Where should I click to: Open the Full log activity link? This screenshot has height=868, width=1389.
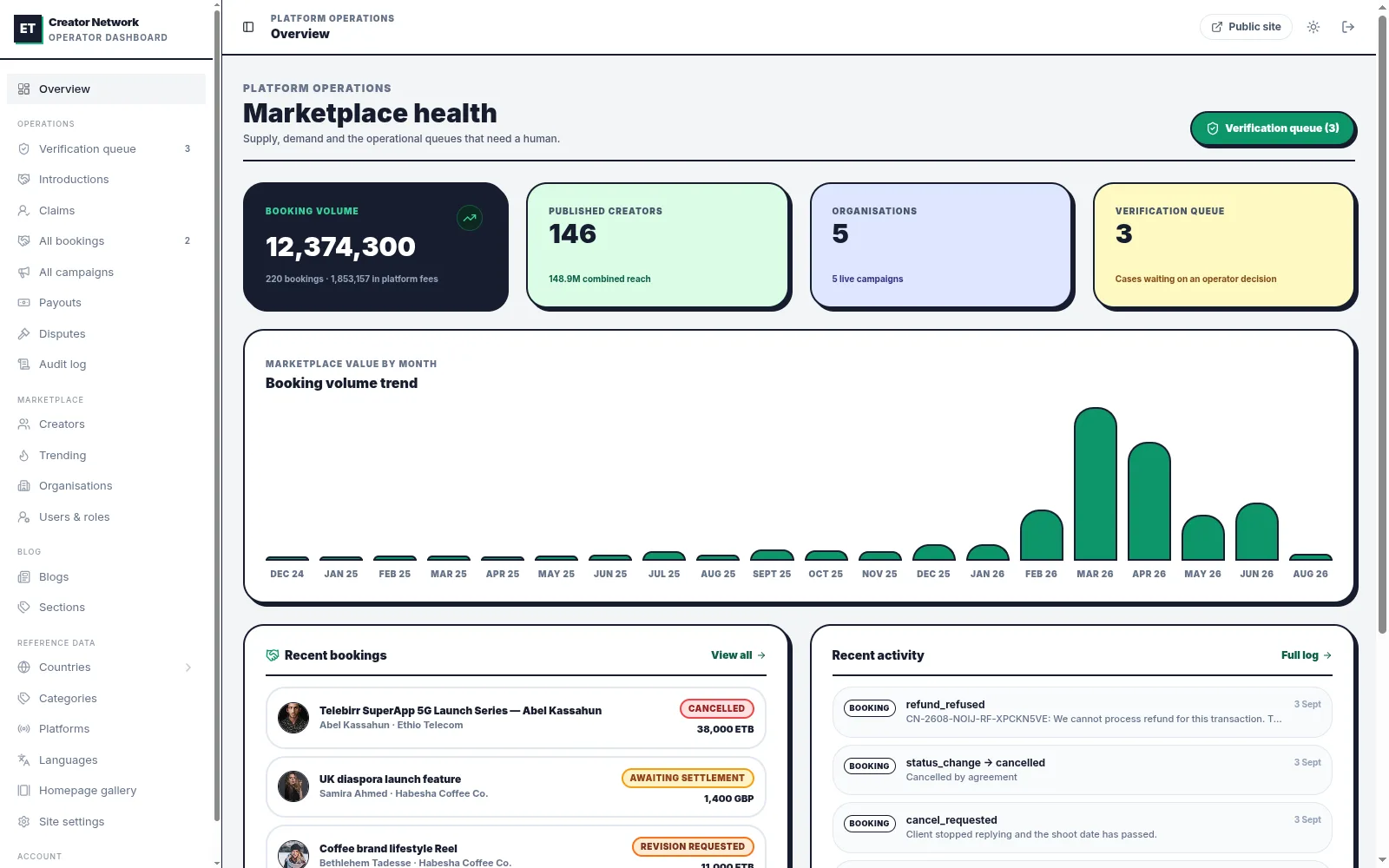tap(1307, 655)
